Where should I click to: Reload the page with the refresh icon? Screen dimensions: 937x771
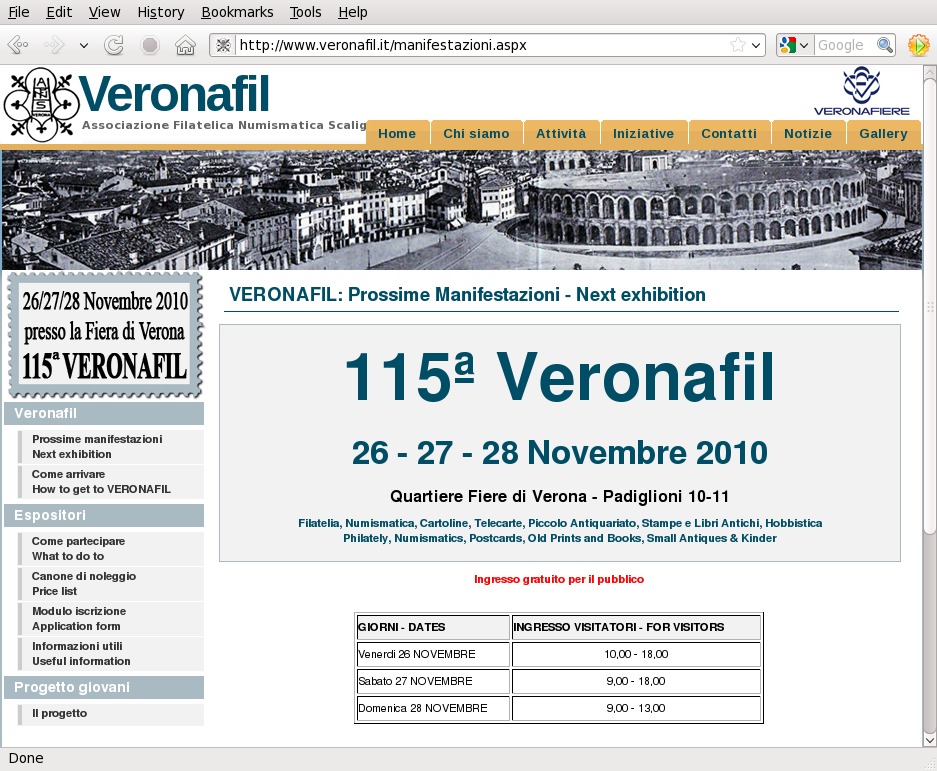[x=114, y=45]
